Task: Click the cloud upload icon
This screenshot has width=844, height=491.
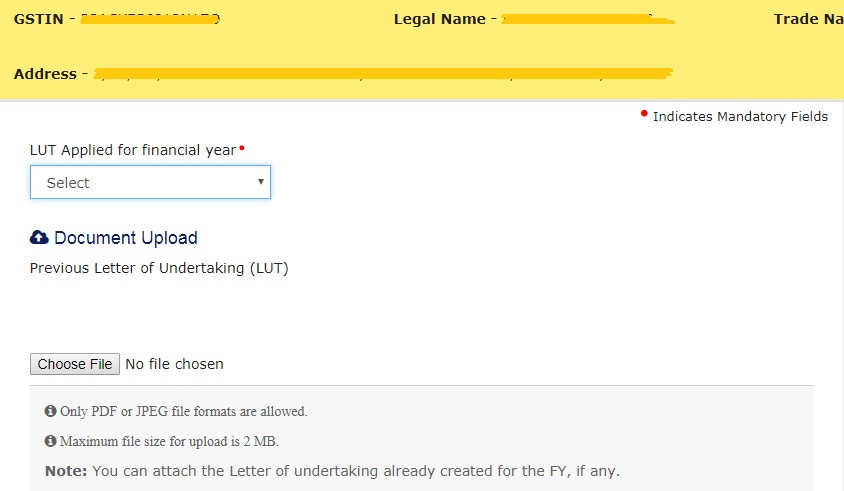Action: click(39, 237)
